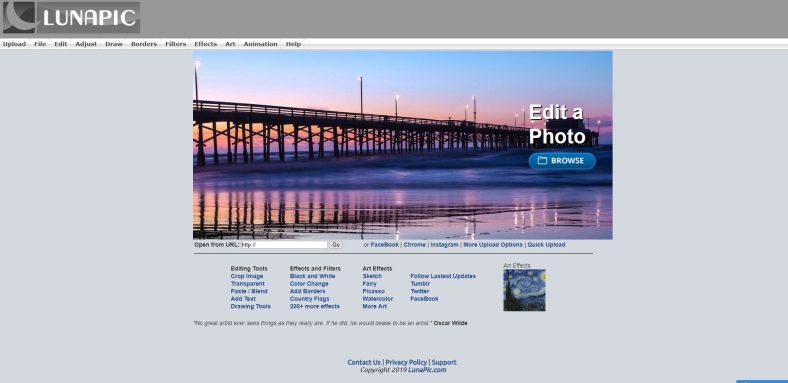
Task: Open the Chrome upload link
Action: pyautogui.click(x=415, y=245)
